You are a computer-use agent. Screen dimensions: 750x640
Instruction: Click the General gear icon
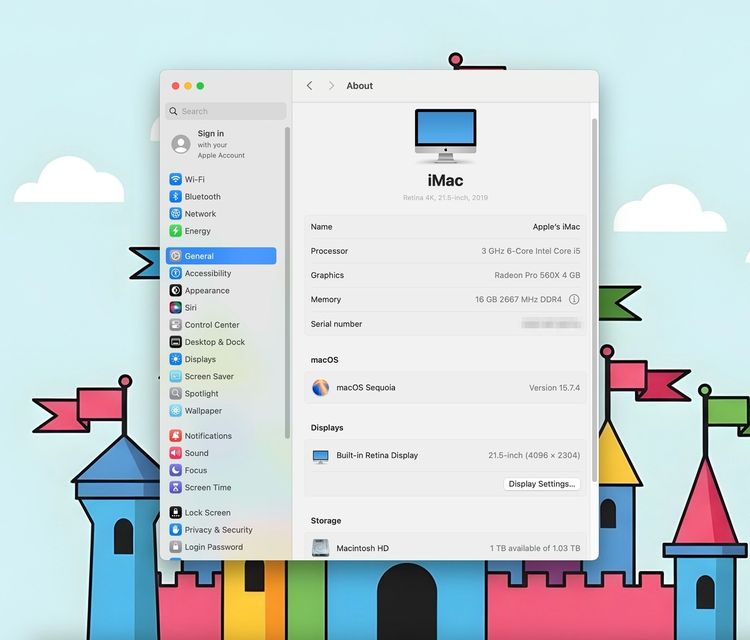[176, 256]
